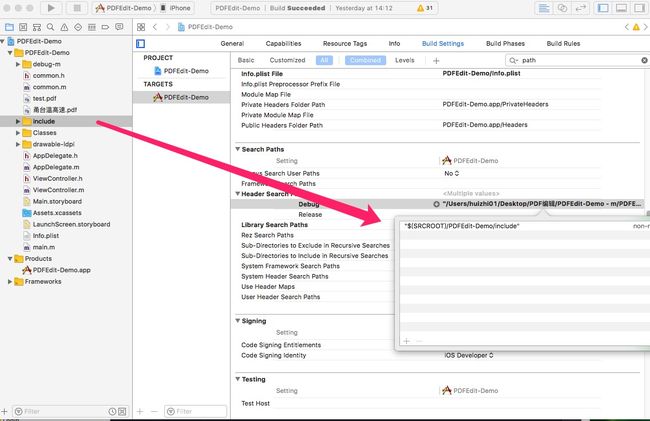This screenshot has height=421, width=650.
Task: Select the Levels view
Action: 405,60
